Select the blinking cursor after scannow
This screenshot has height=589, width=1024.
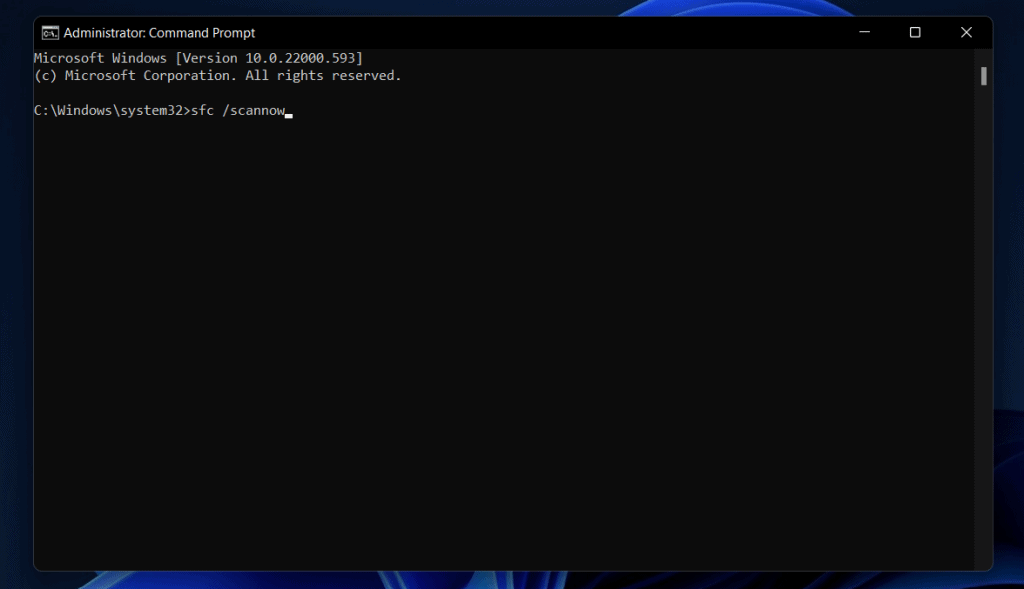click(x=289, y=113)
